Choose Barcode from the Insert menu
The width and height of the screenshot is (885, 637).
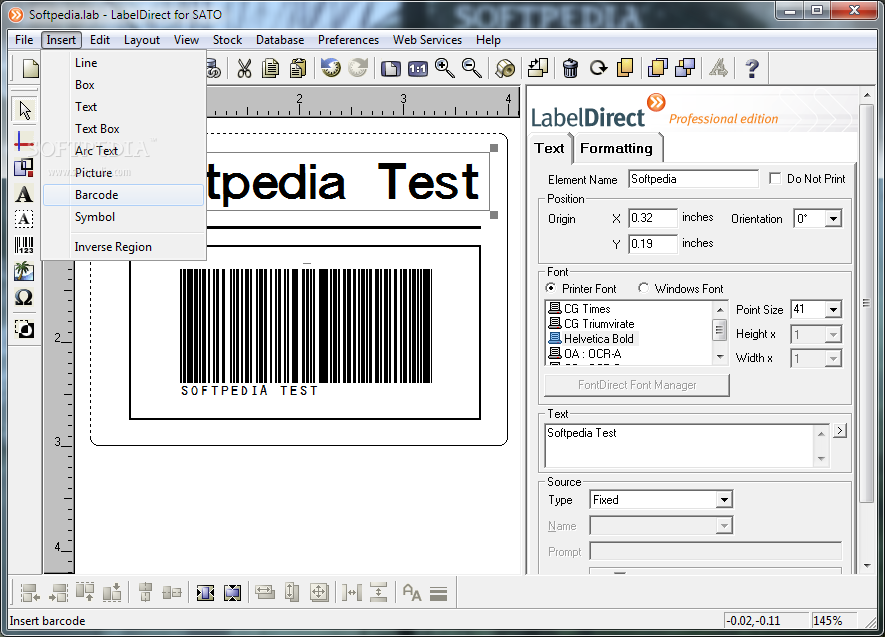click(x=123, y=195)
